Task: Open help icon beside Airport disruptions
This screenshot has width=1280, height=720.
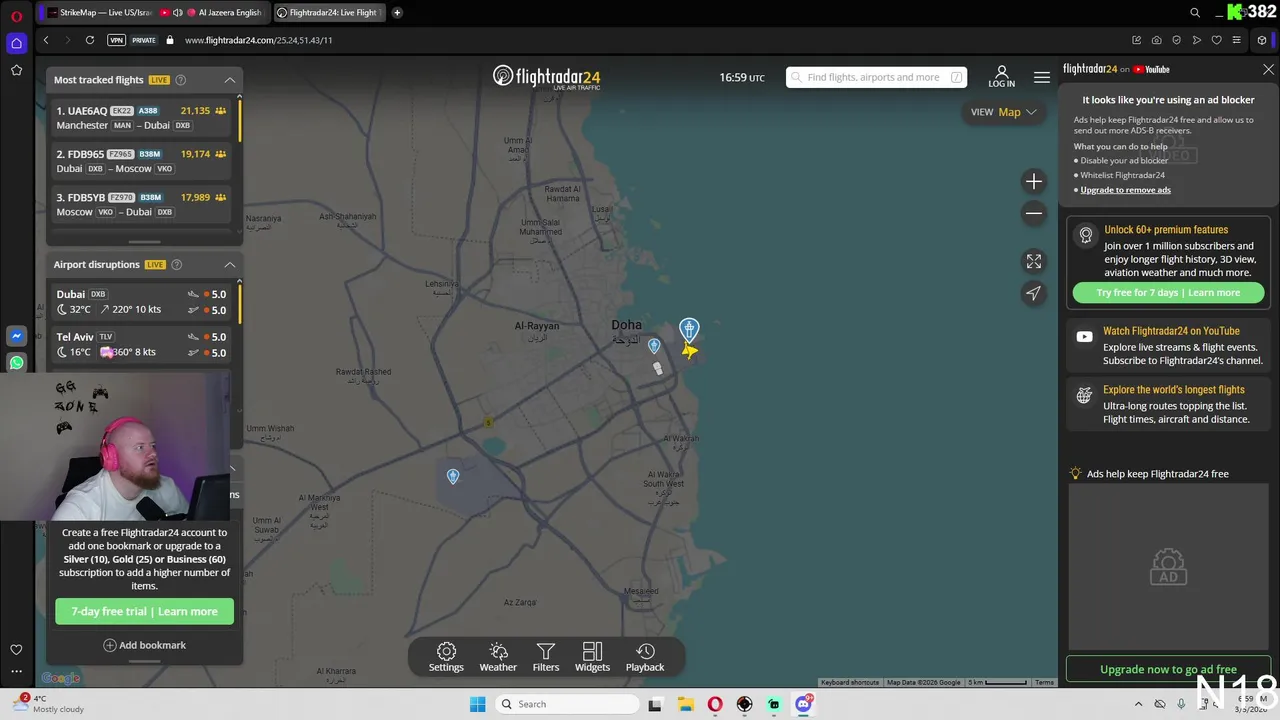Action: click(x=177, y=264)
